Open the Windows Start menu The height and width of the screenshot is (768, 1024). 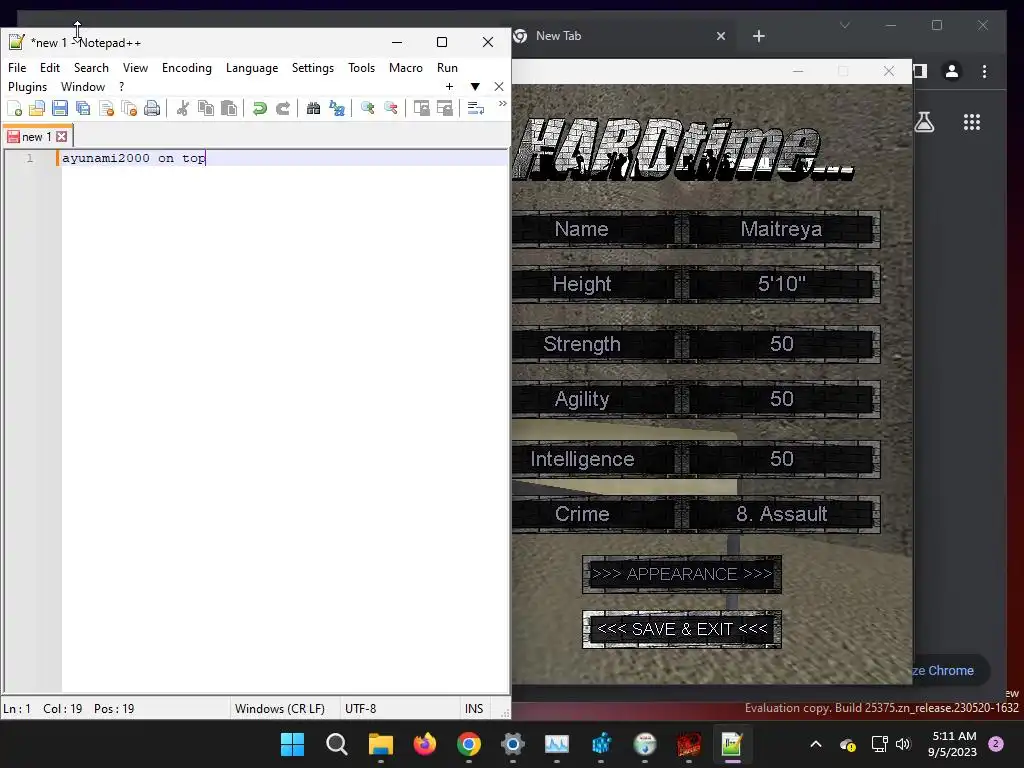[x=292, y=744]
